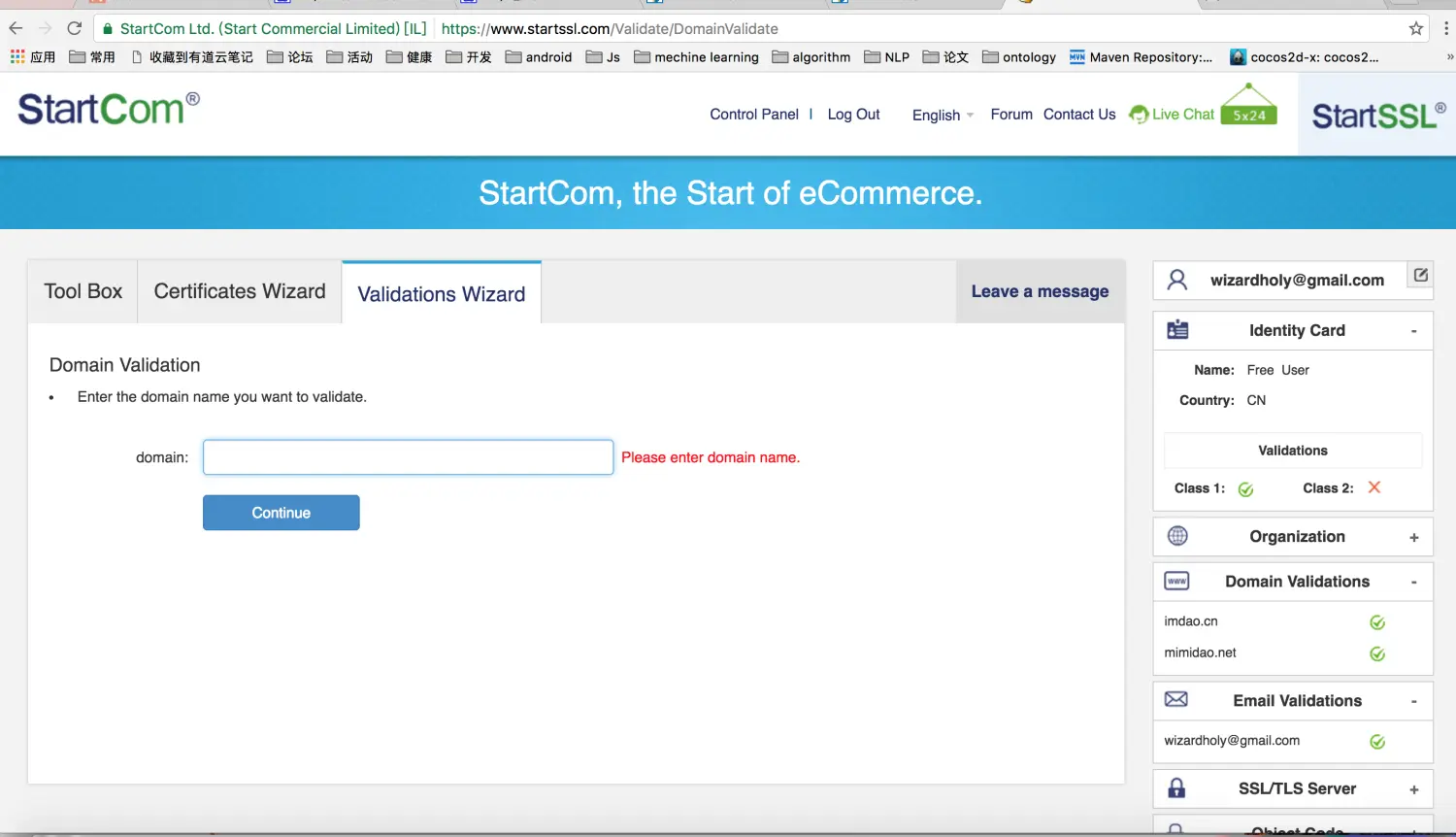Click the Identity Card icon
1456x837 pixels.
tap(1177, 330)
